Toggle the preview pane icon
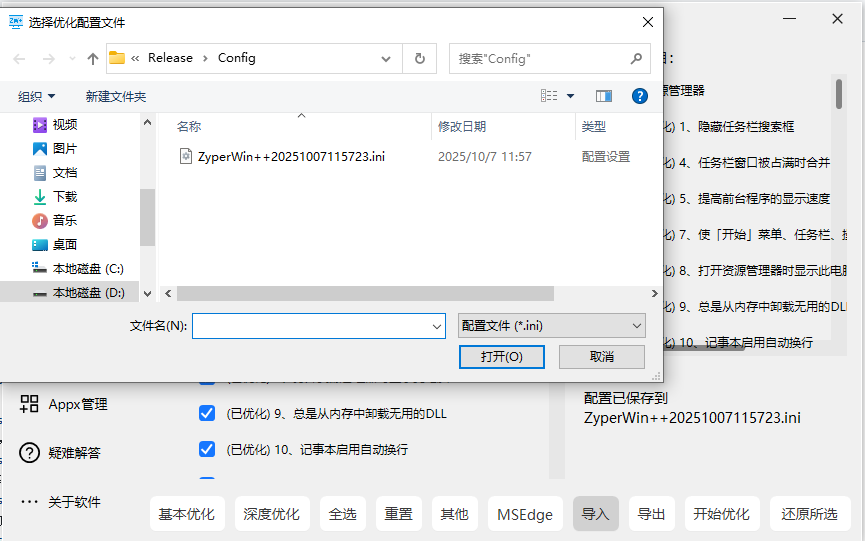 tap(604, 96)
